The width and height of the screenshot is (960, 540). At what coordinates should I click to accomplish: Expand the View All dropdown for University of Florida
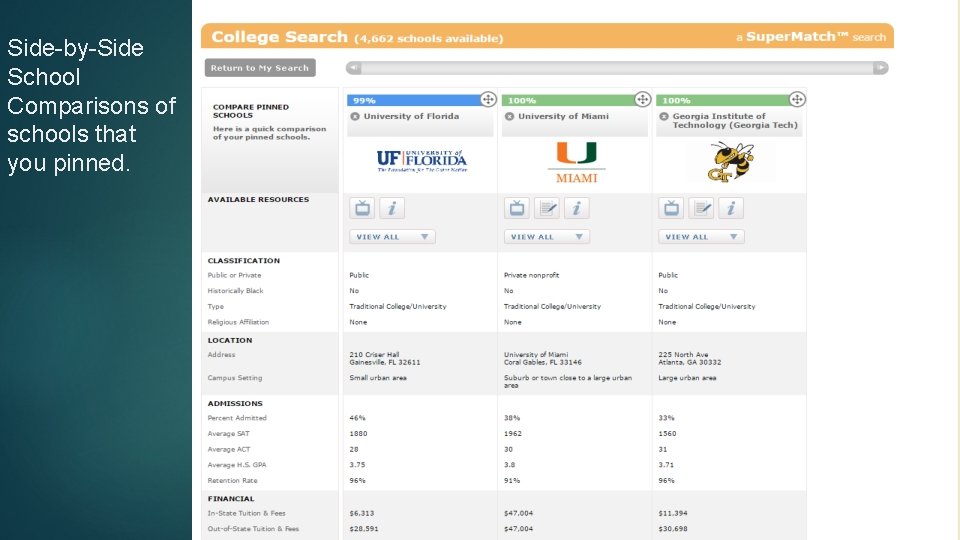click(392, 237)
